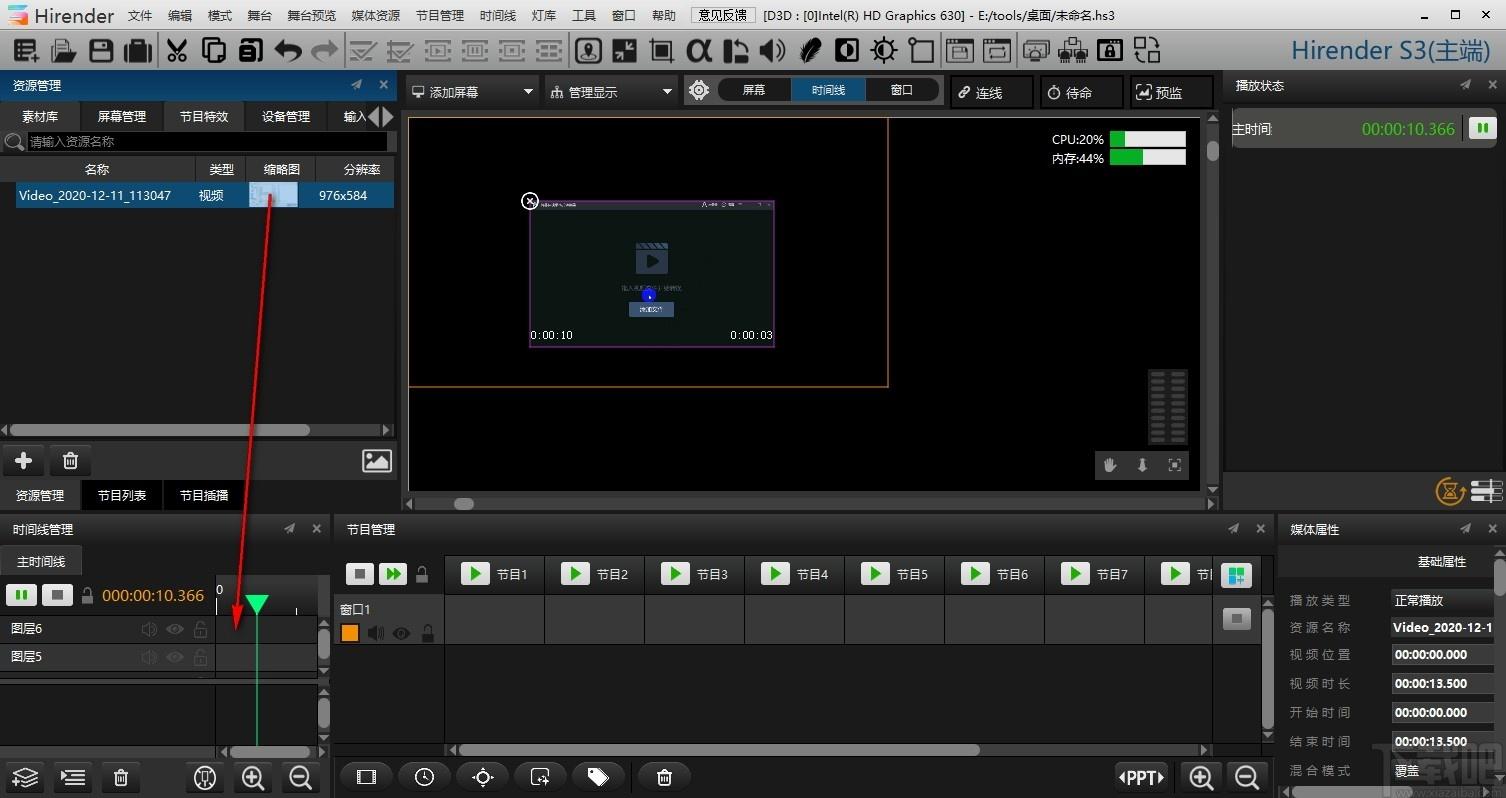Open project file via toolbar folder icon
This screenshot has width=1506, height=798.
tap(64, 50)
